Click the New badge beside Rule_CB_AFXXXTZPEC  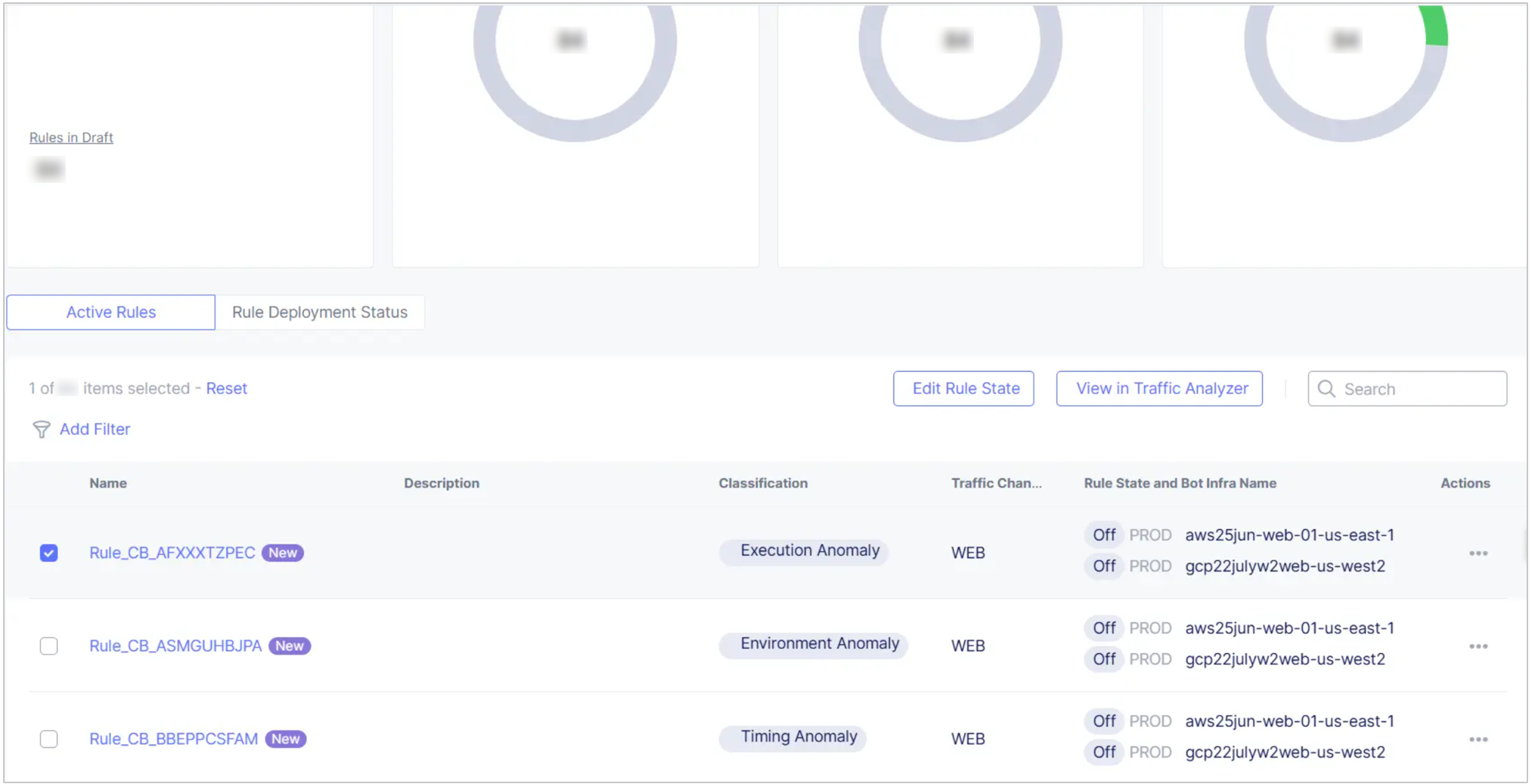pos(282,553)
